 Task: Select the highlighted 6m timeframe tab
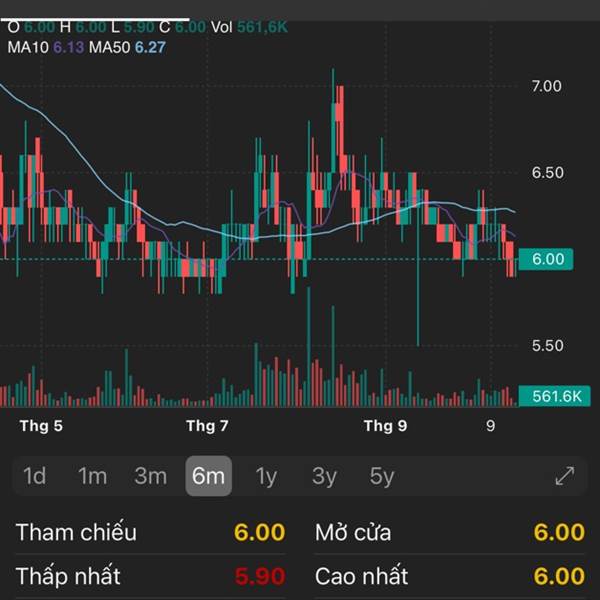tap(209, 476)
